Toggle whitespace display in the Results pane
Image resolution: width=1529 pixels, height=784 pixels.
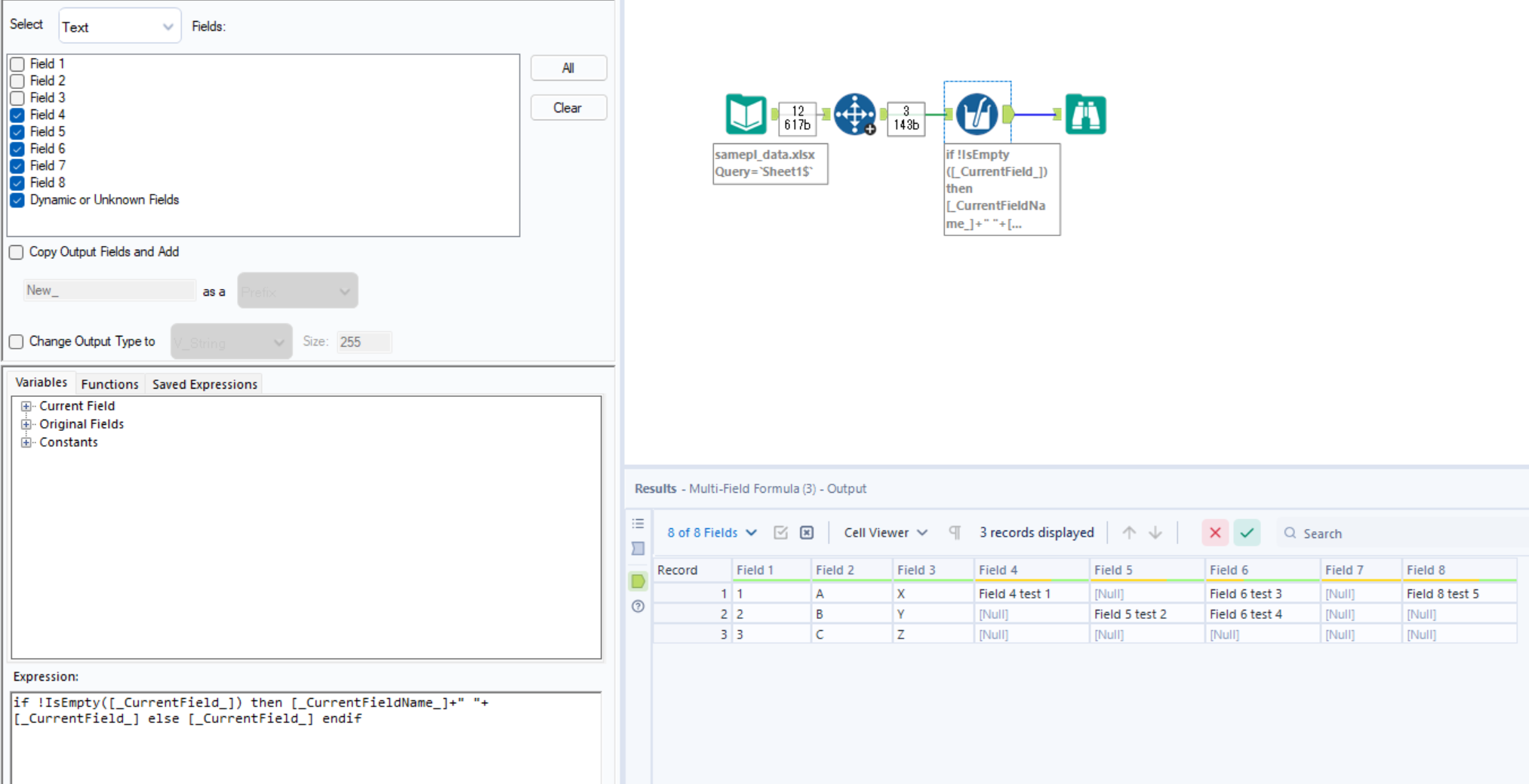(x=954, y=533)
